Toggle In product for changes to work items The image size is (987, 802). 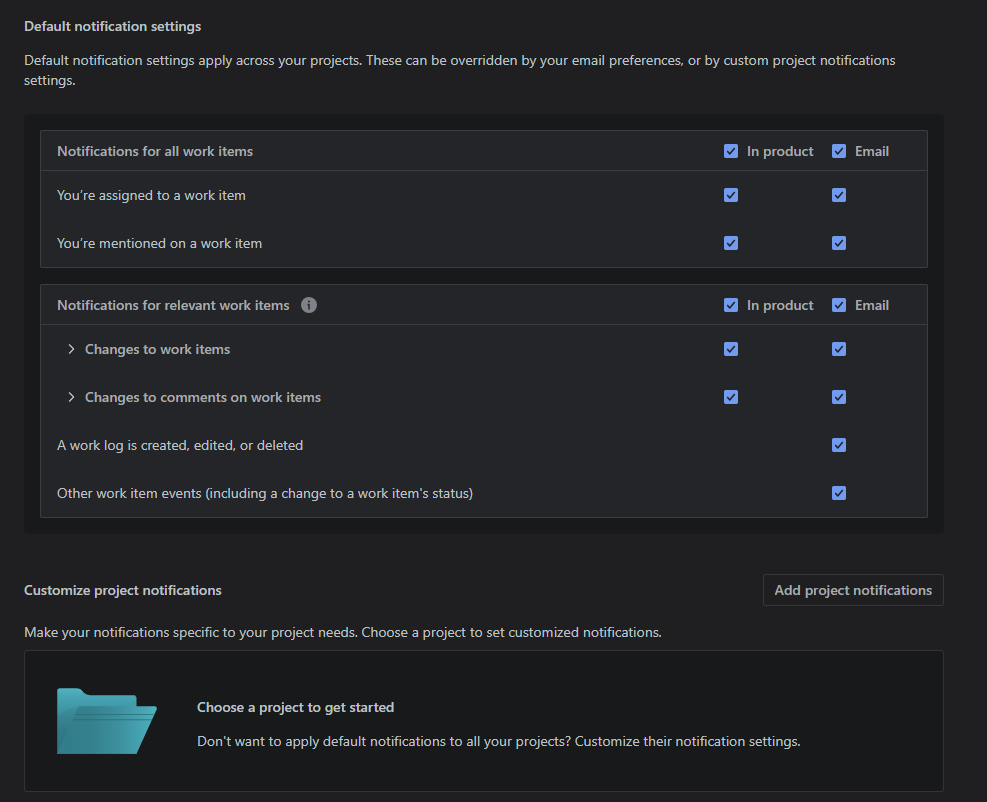(731, 349)
